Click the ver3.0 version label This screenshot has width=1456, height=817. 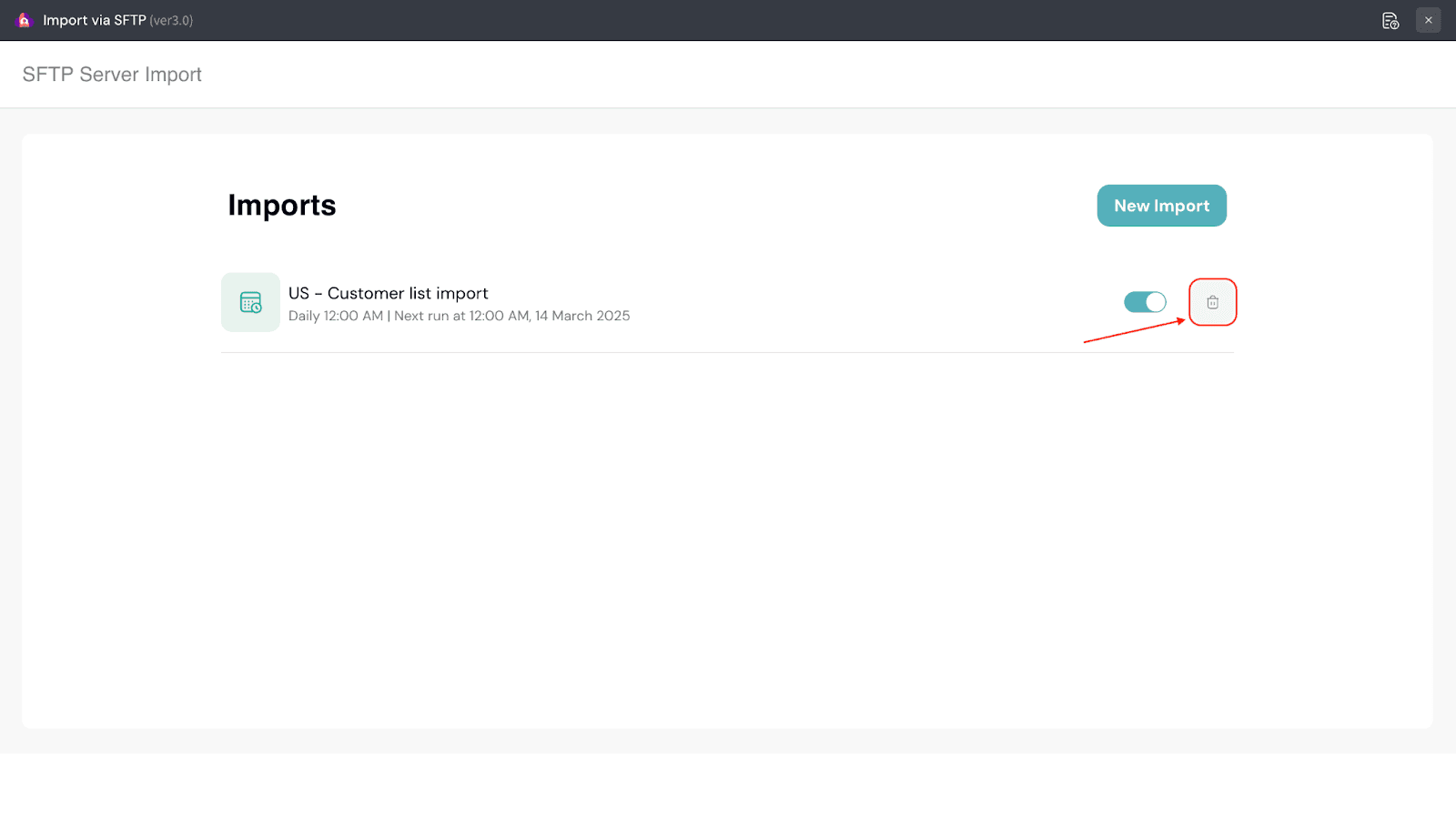pyautogui.click(x=171, y=21)
